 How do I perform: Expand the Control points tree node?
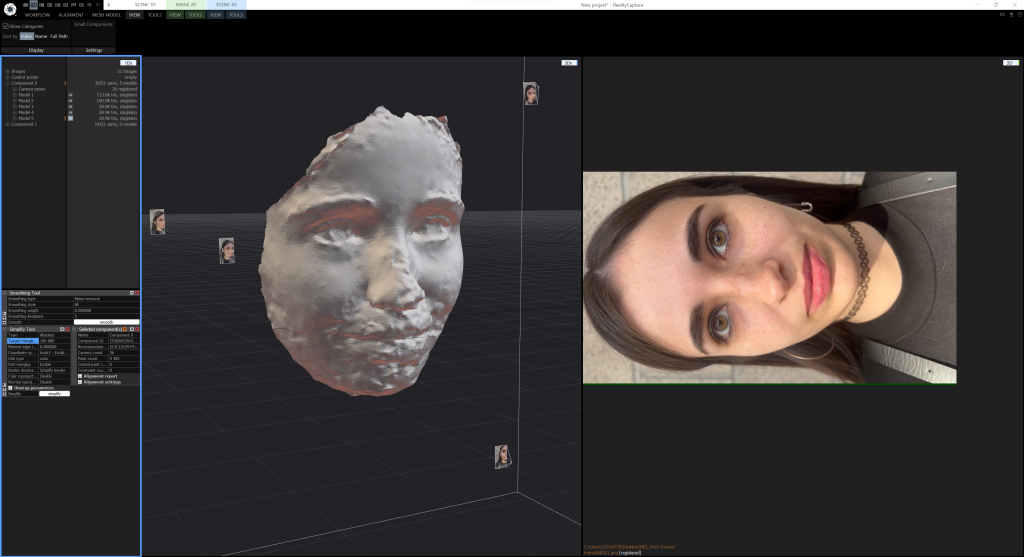point(7,77)
